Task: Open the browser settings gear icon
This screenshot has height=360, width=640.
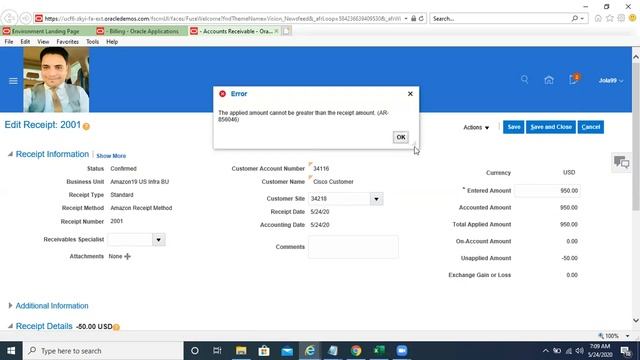Action: pyautogui.click(x=621, y=18)
